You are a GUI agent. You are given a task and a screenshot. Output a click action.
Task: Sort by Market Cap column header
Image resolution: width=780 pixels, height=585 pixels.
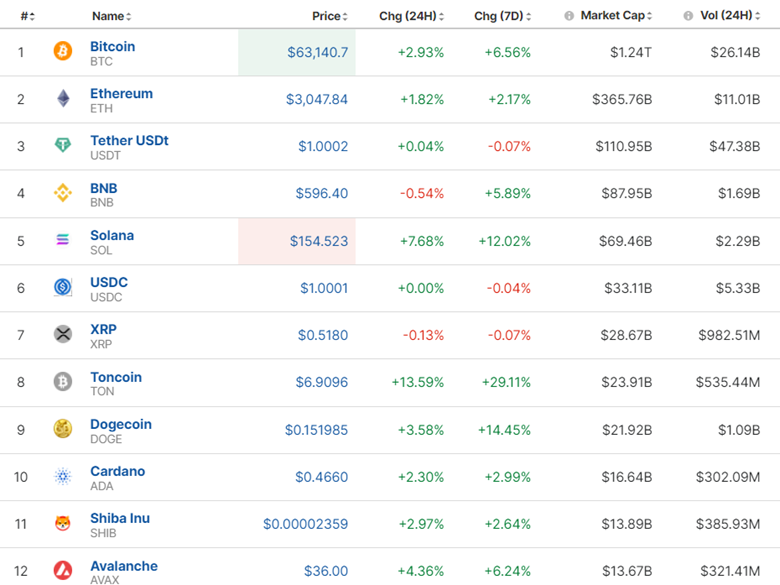pyautogui.click(x=616, y=16)
